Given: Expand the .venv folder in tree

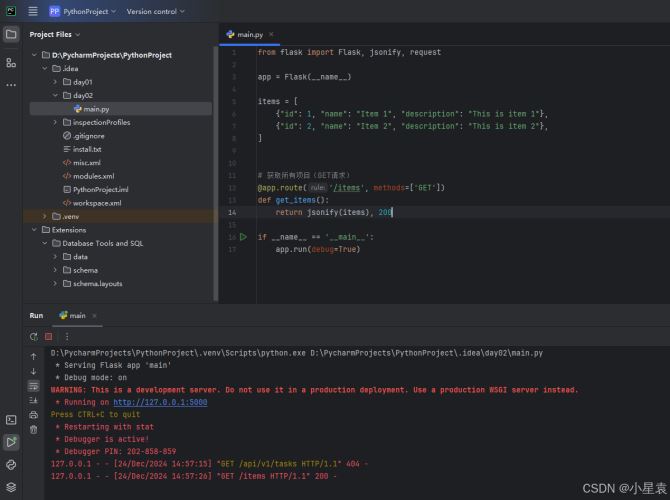Looking at the screenshot, I should tap(44, 216).
